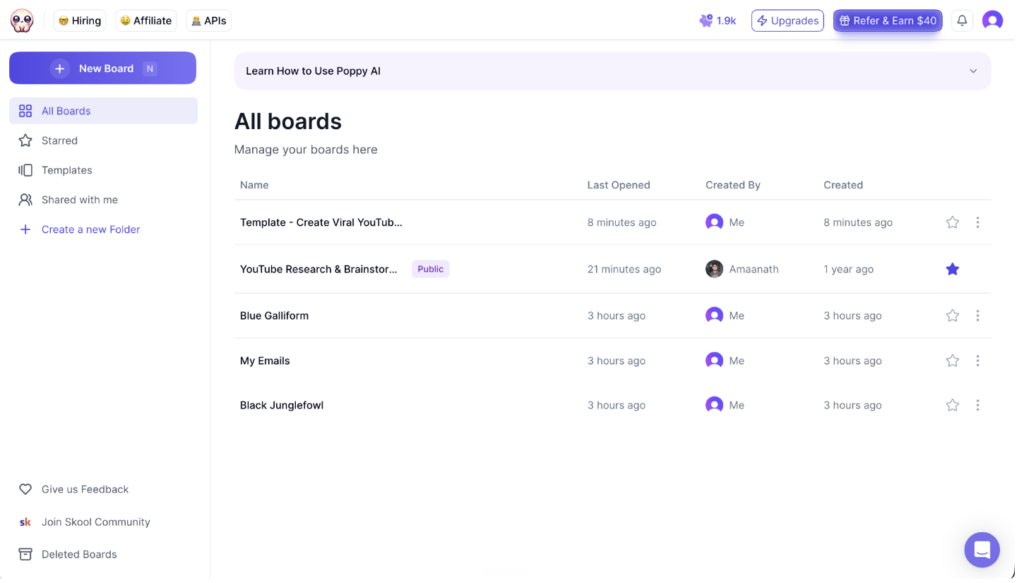This screenshot has height=583, width=1024.
Task: Click the Me avatar in My Emails row
Action: coord(714,361)
